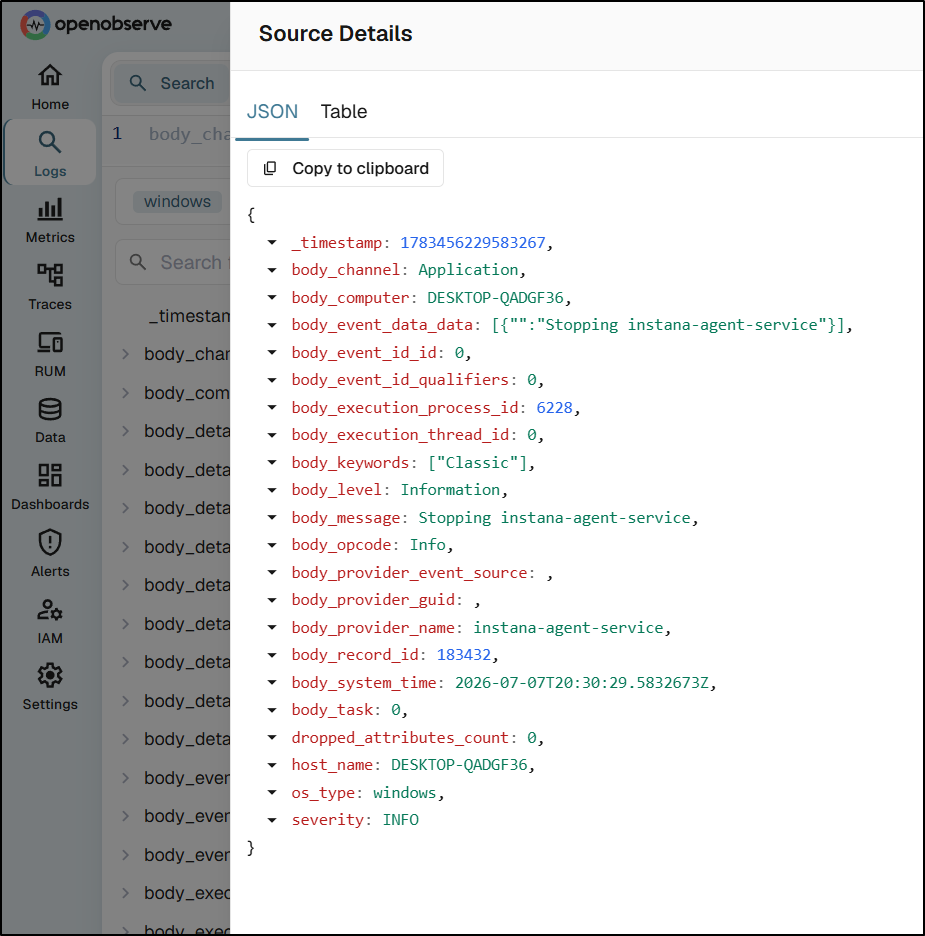Open dropdown arrow for body_event_id_id field

point(272,352)
